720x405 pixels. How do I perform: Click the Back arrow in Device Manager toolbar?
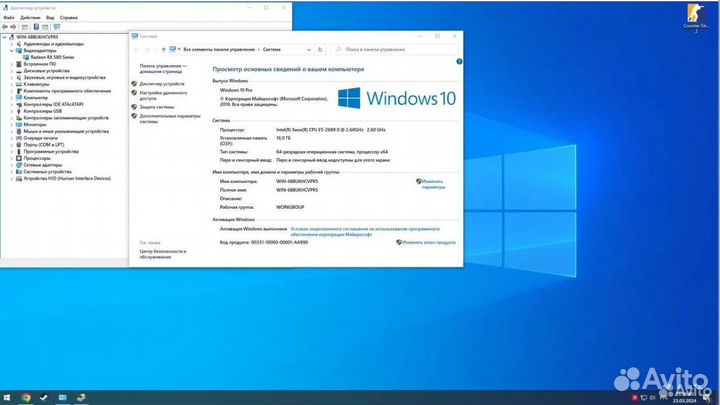(5, 27)
